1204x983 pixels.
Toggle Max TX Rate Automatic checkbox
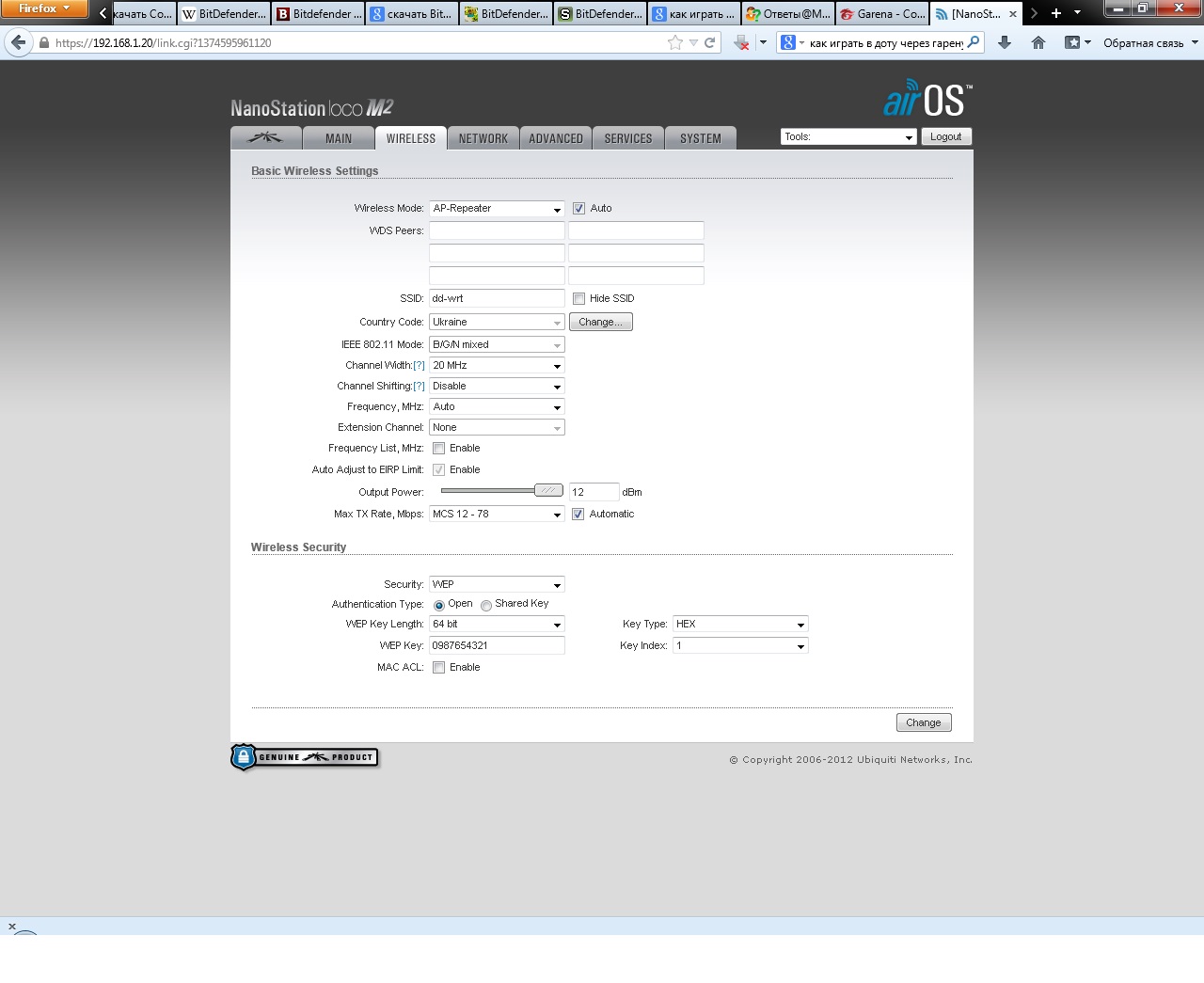[x=578, y=515]
